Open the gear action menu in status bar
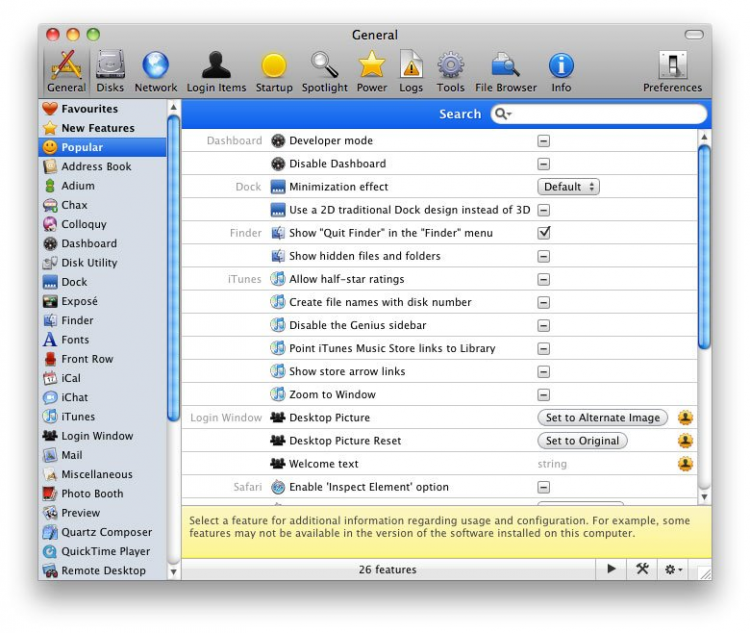The image size is (750, 633). click(673, 569)
